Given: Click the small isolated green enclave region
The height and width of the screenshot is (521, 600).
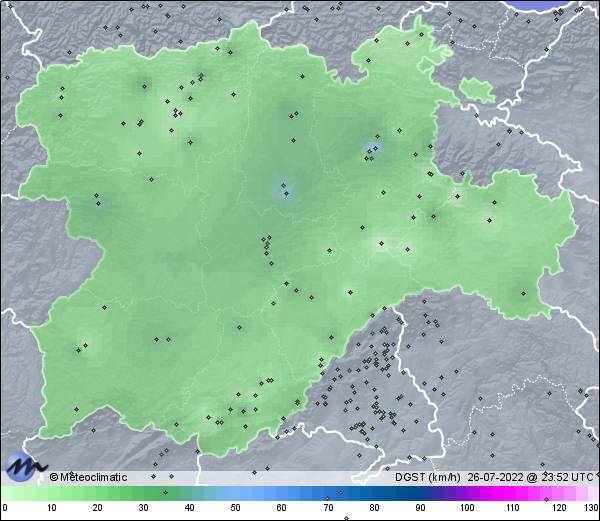Looking at the screenshot, I should click(477, 90).
